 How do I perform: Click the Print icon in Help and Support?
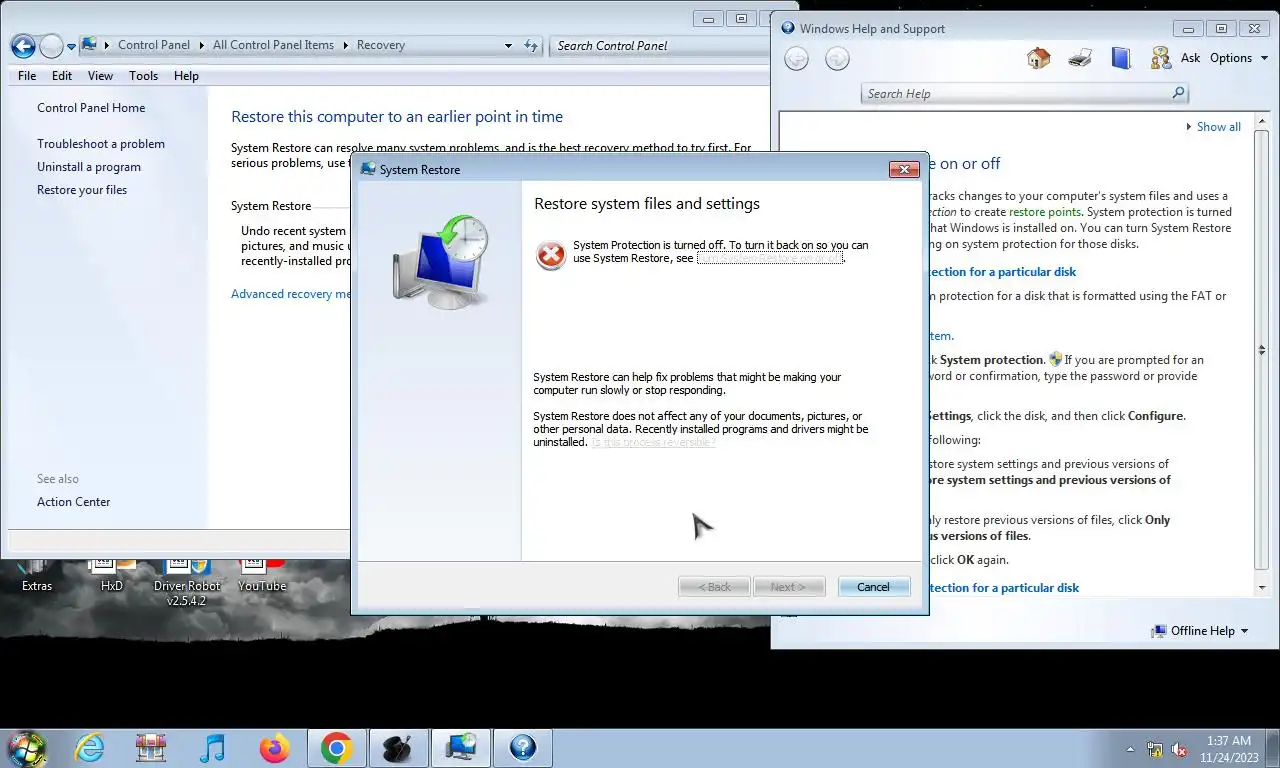pyautogui.click(x=1080, y=58)
